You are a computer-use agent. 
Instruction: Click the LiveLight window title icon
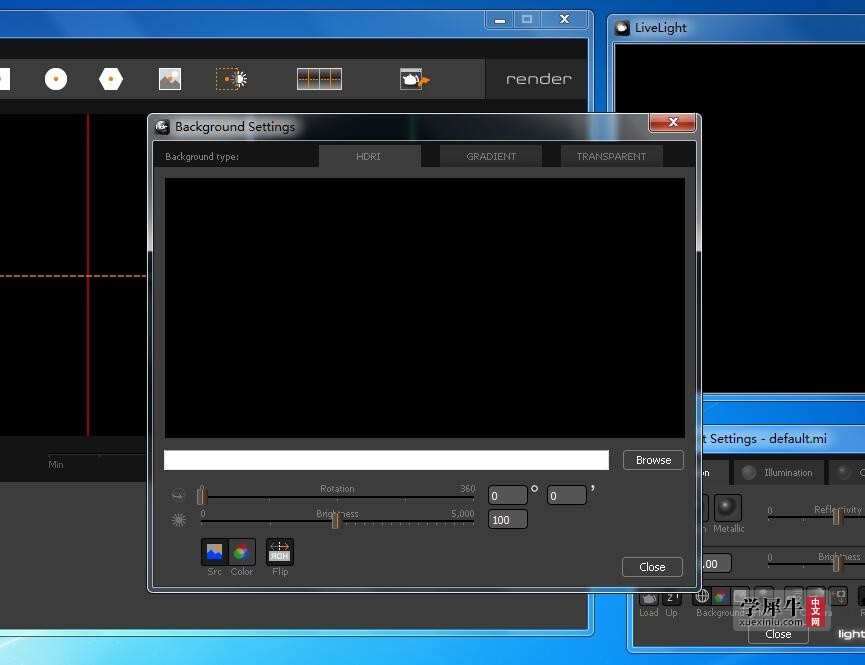tap(622, 28)
